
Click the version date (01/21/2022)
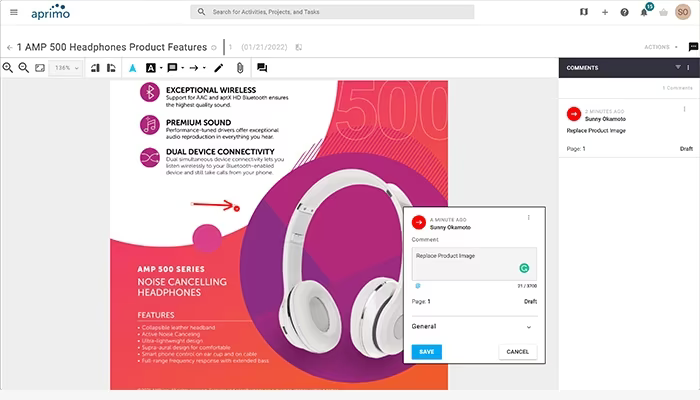(x=264, y=47)
